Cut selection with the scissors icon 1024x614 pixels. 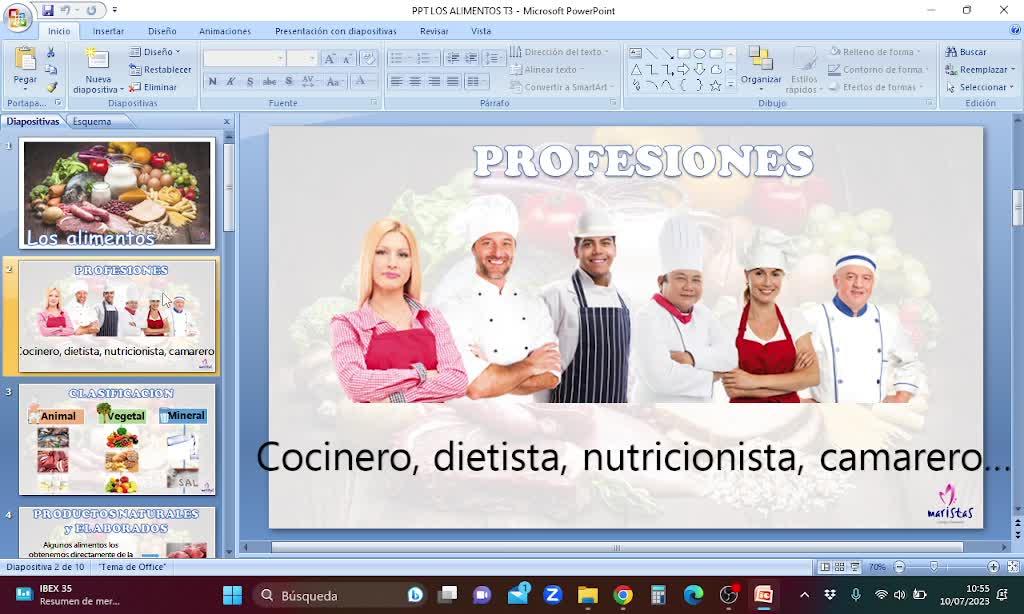(x=51, y=52)
